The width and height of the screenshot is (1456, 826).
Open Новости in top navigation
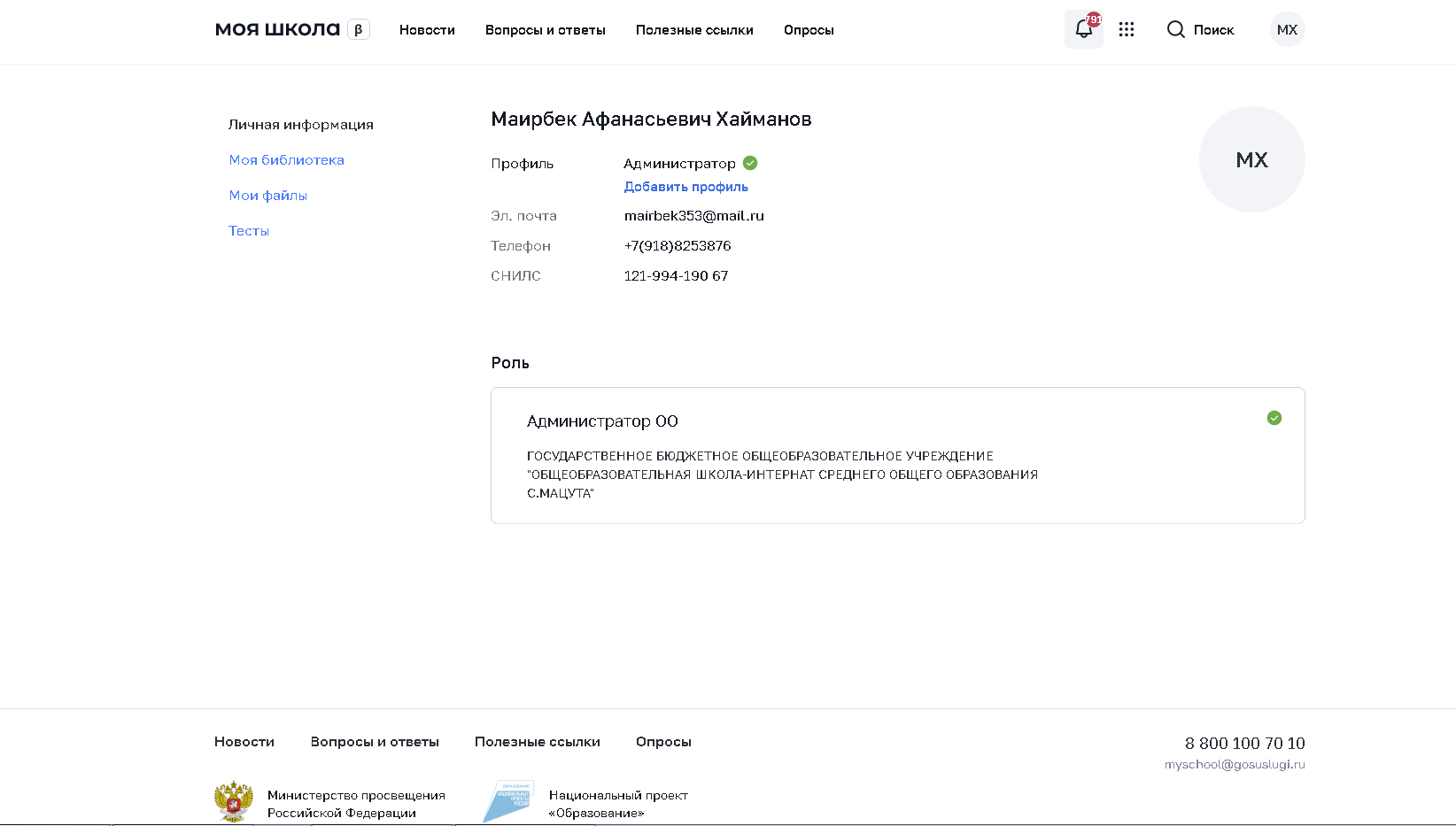427,30
